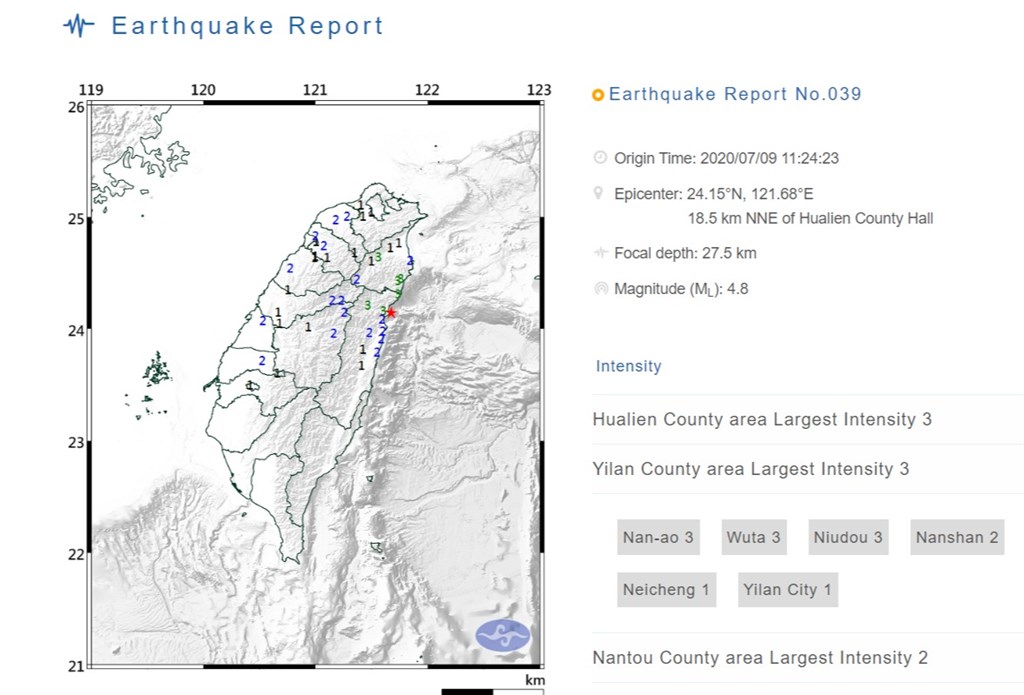Click the magnitude icon beside Magnitude 4.8
1024x695 pixels.
coord(600,288)
